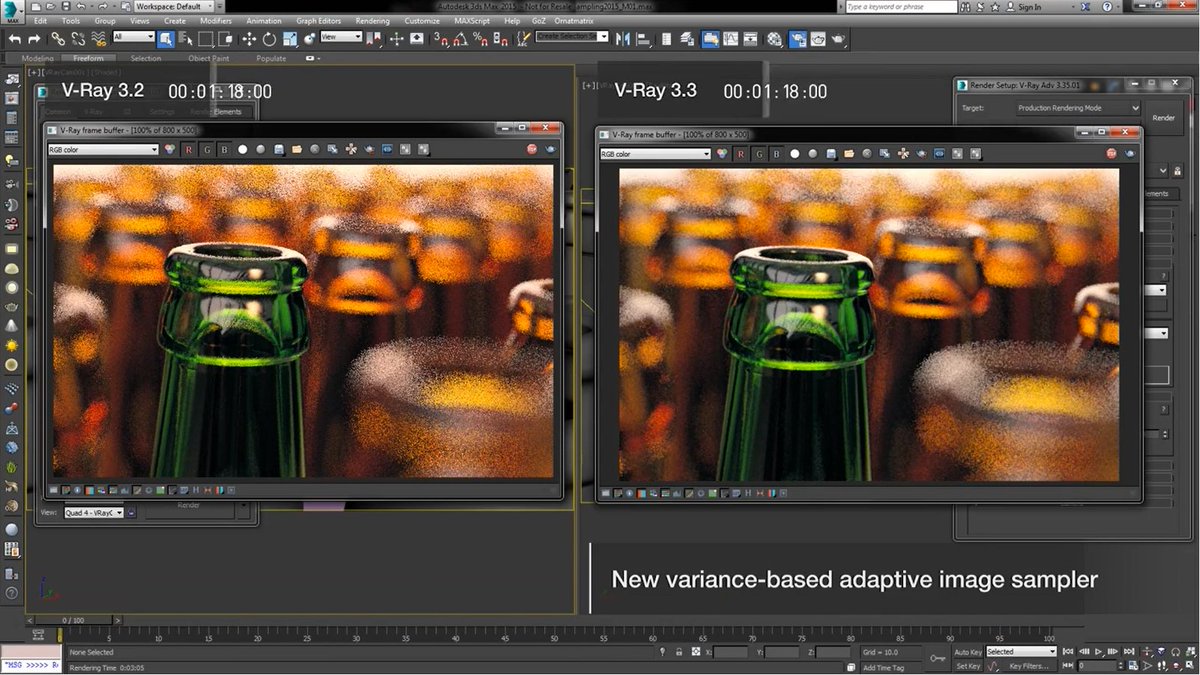Click Play Animation control

click(1099, 652)
